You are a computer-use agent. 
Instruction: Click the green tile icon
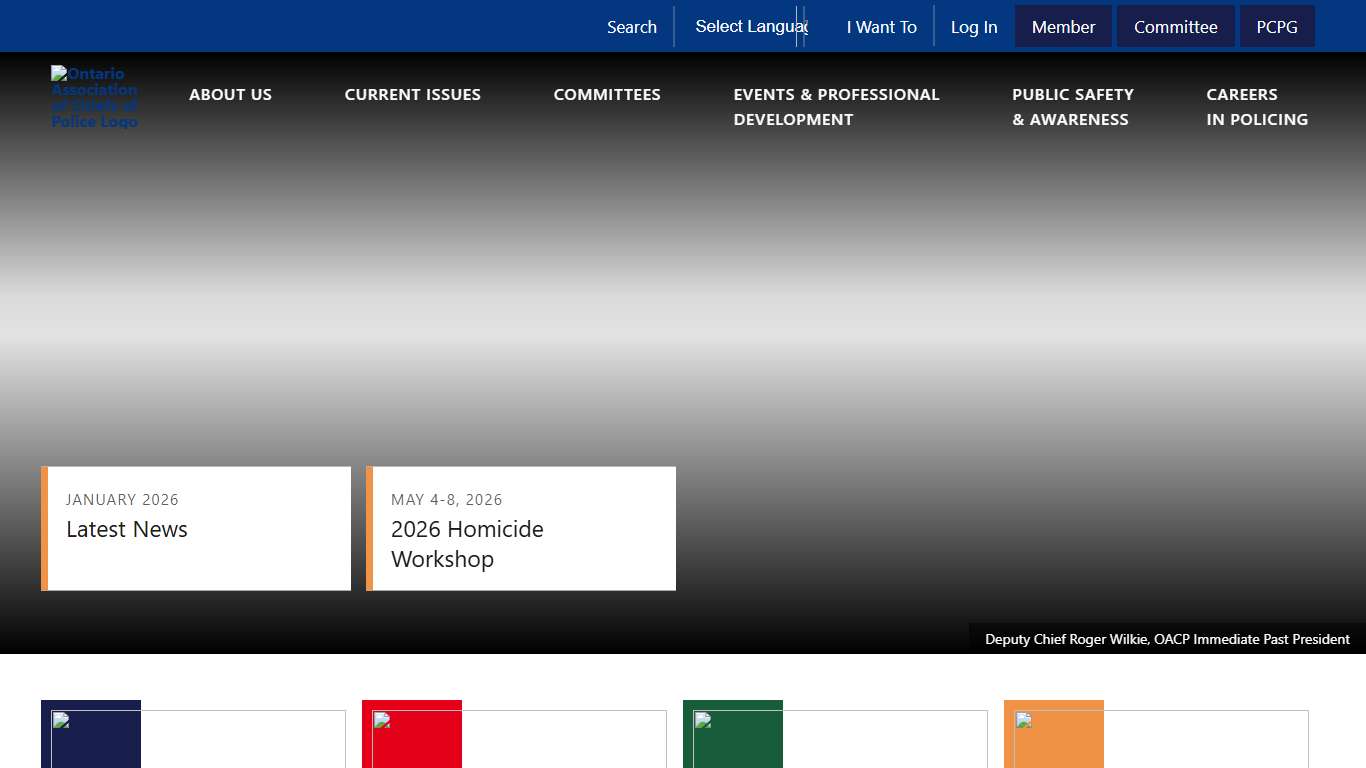click(x=733, y=734)
